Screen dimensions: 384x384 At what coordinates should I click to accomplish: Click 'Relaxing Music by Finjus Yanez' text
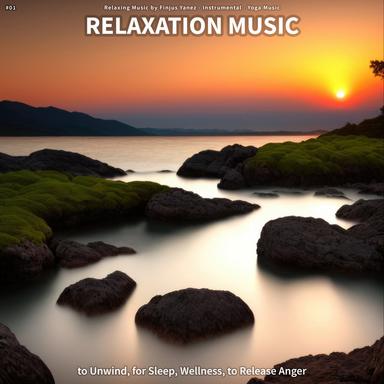click(150, 7)
